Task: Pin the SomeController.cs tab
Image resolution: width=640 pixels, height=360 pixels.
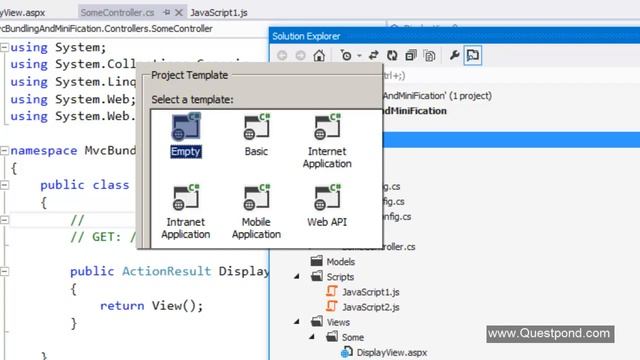Action: click(x=167, y=13)
